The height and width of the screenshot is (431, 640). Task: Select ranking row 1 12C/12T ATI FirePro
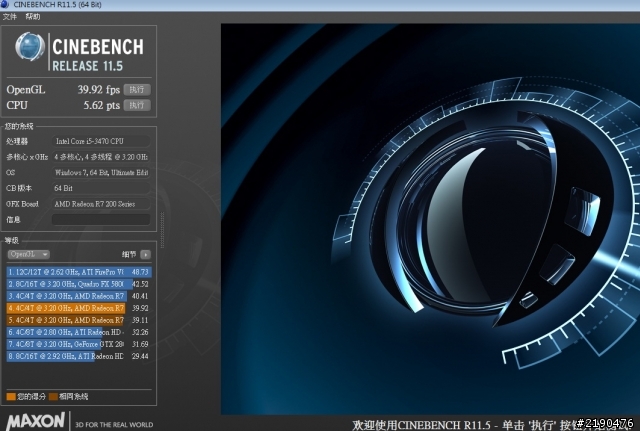tap(79, 272)
